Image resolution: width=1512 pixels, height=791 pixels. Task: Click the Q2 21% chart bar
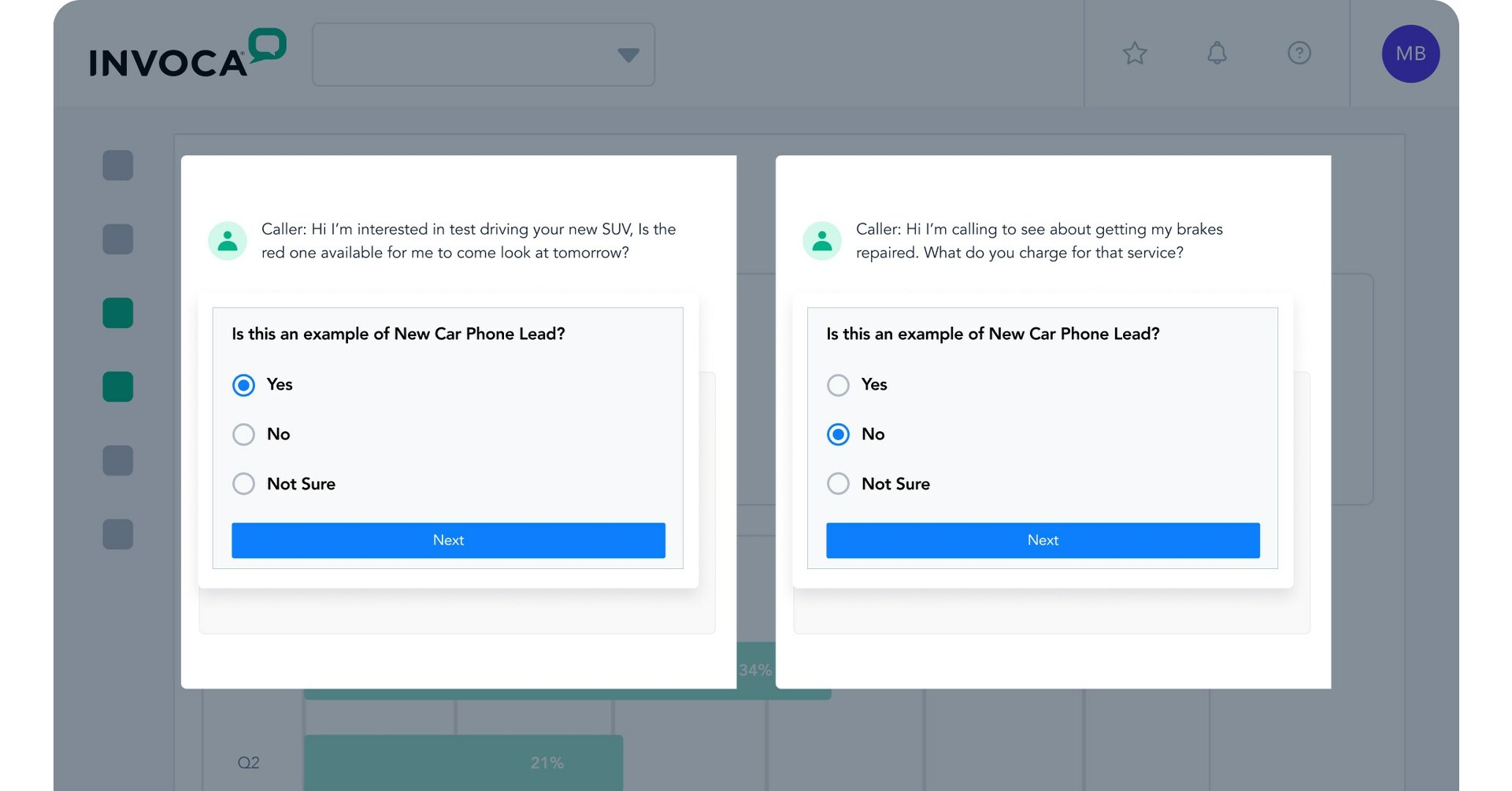pos(463,762)
